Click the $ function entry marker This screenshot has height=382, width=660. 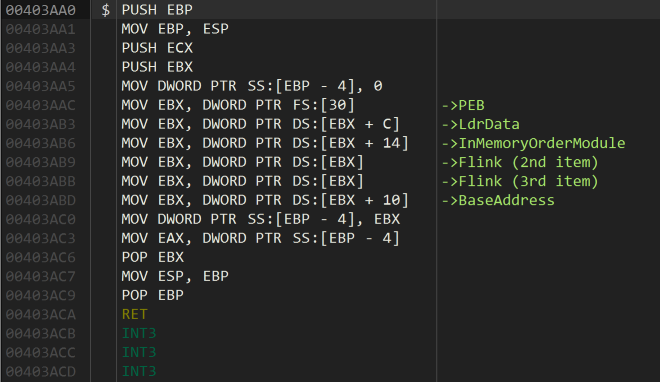[x=105, y=10]
